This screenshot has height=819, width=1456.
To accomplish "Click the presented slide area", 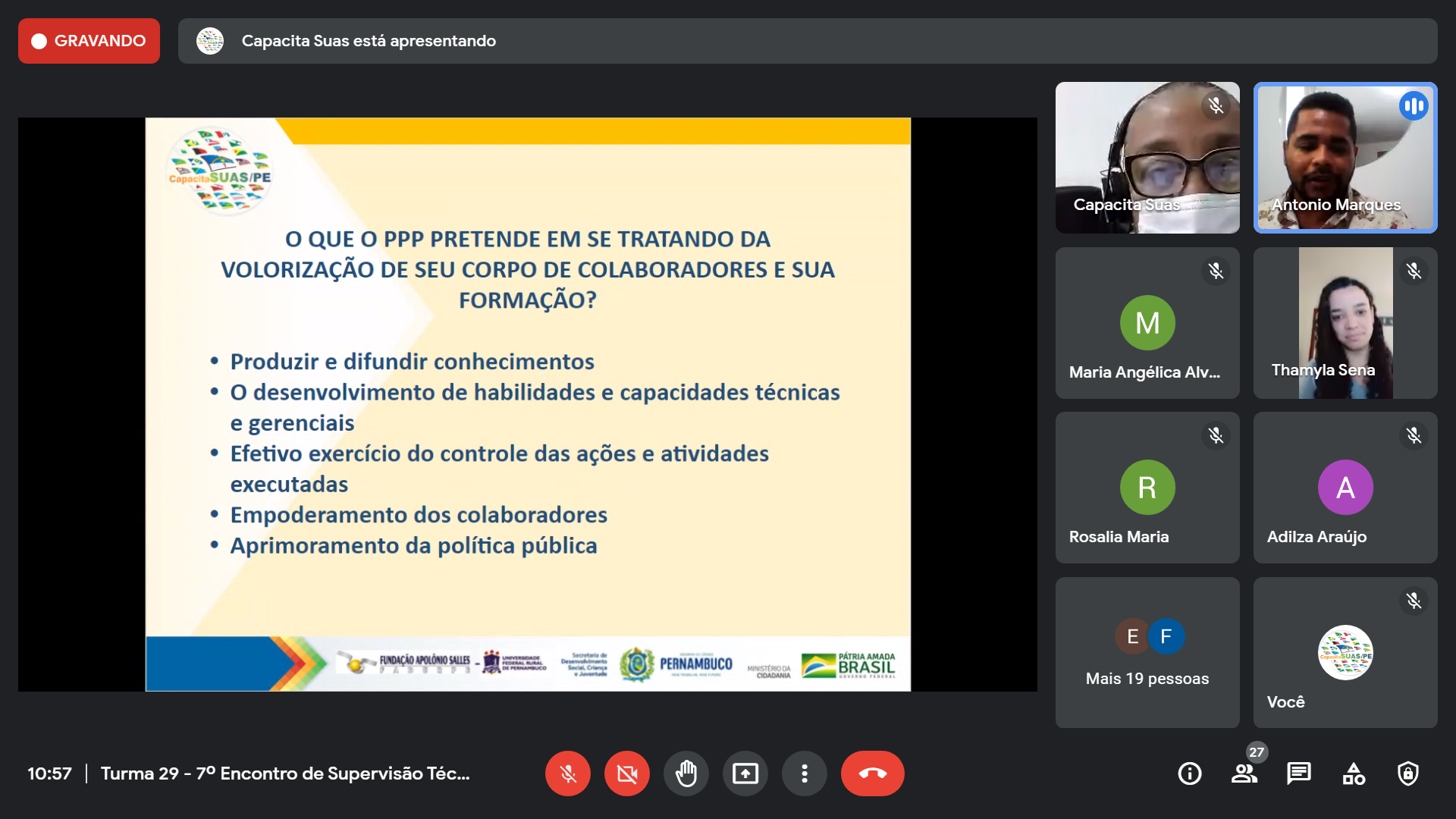I will point(528,403).
